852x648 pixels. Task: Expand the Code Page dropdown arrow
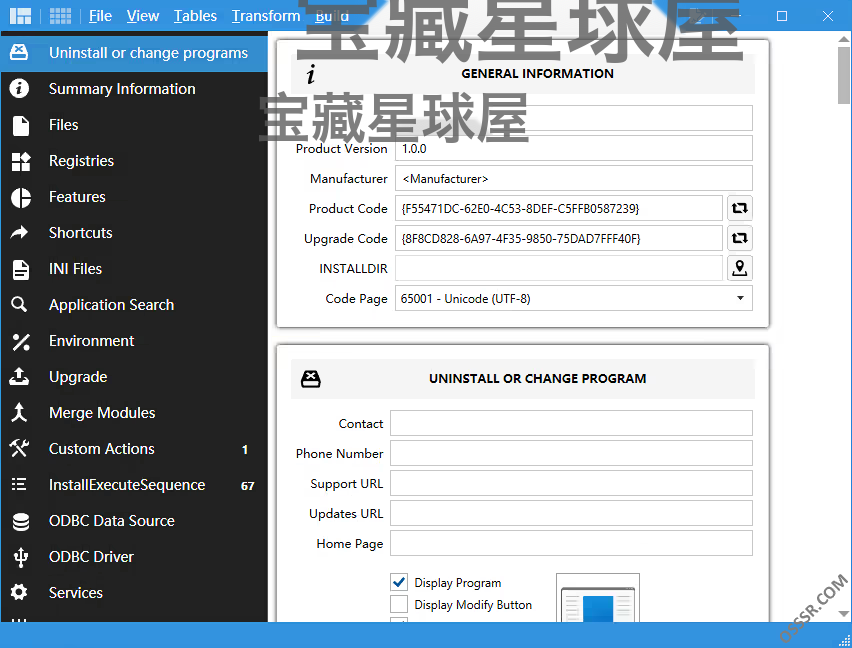(740, 298)
